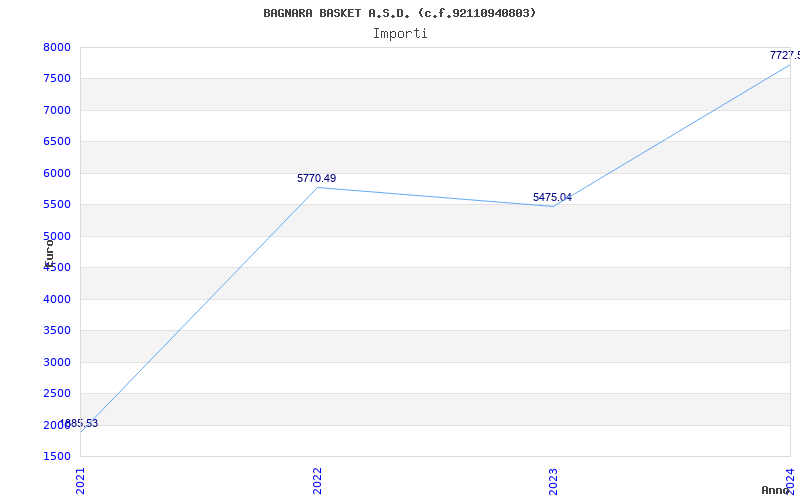
Task: Click the 2024 x-axis label
Action: click(790, 481)
